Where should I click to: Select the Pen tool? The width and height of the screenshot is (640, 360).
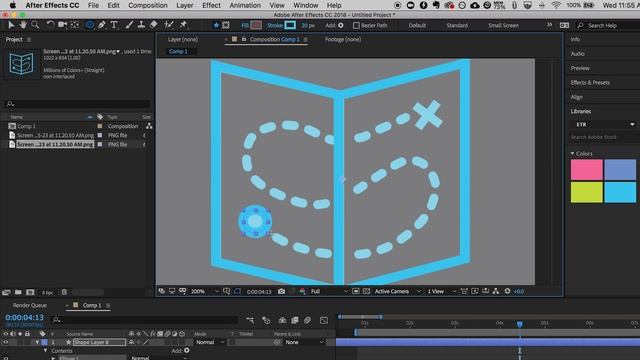[x=102, y=25]
